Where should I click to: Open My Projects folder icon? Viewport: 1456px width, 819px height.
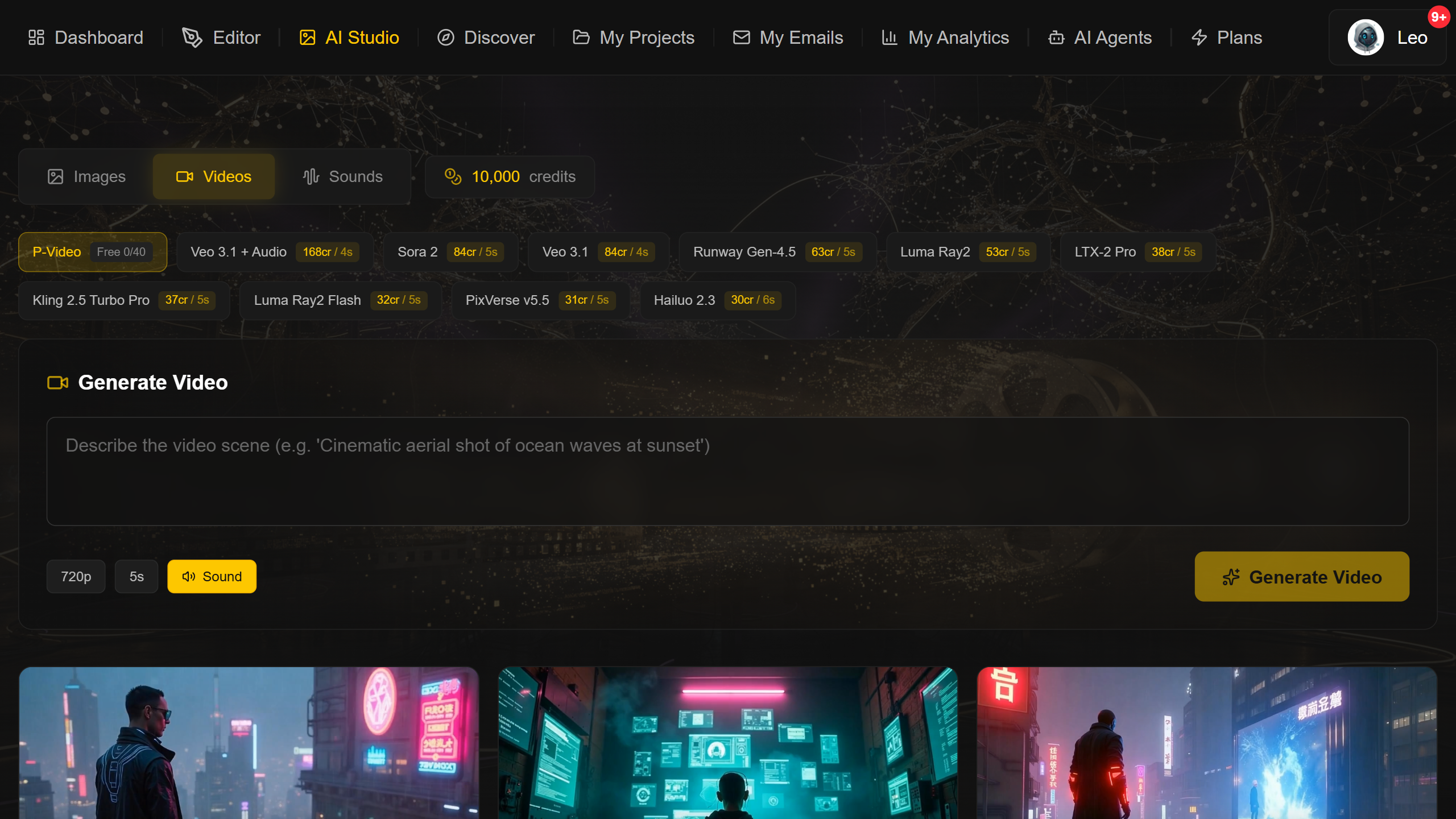[581, 37]
